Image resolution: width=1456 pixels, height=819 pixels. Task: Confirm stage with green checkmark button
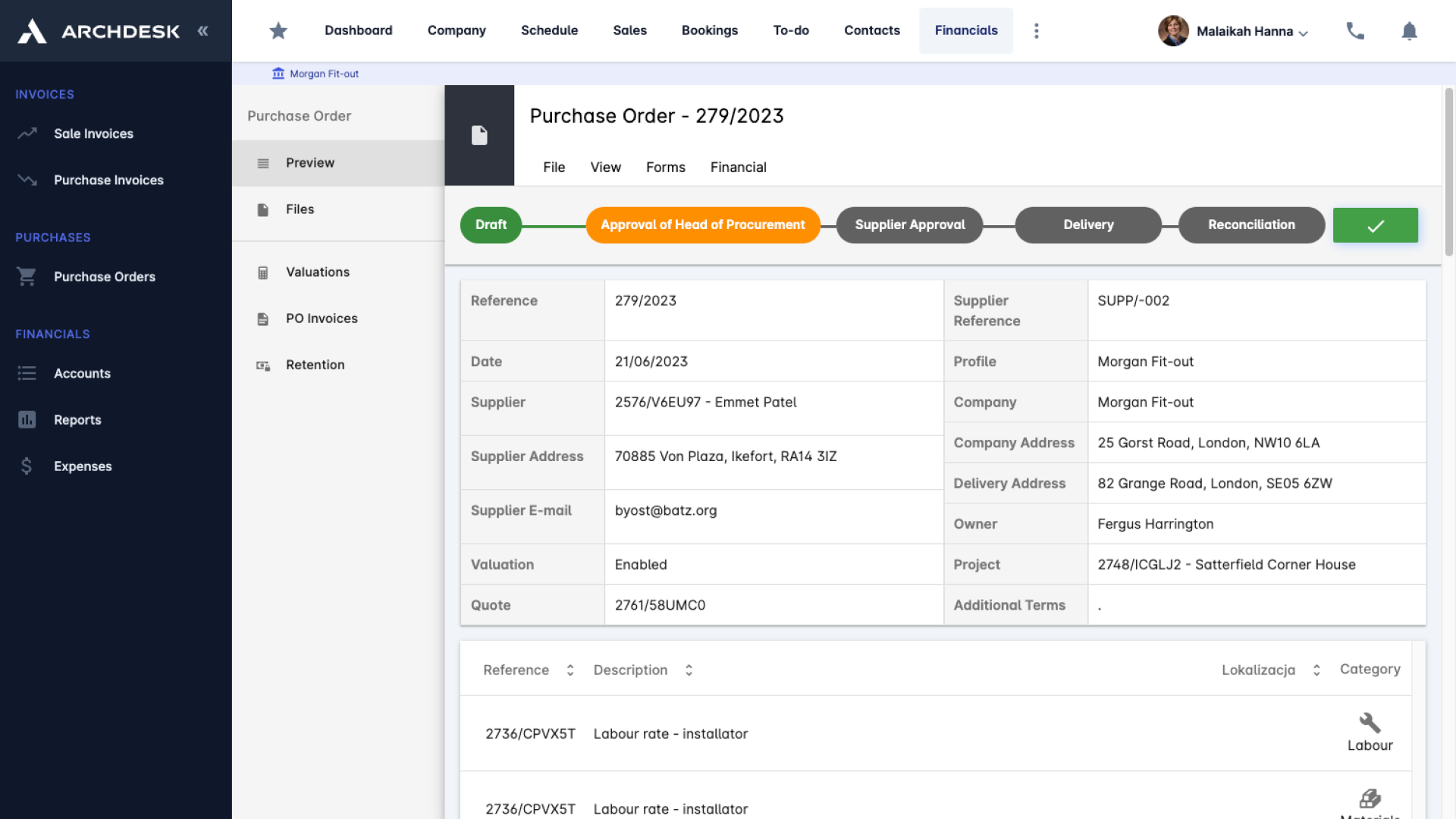tap(1375, 225)
